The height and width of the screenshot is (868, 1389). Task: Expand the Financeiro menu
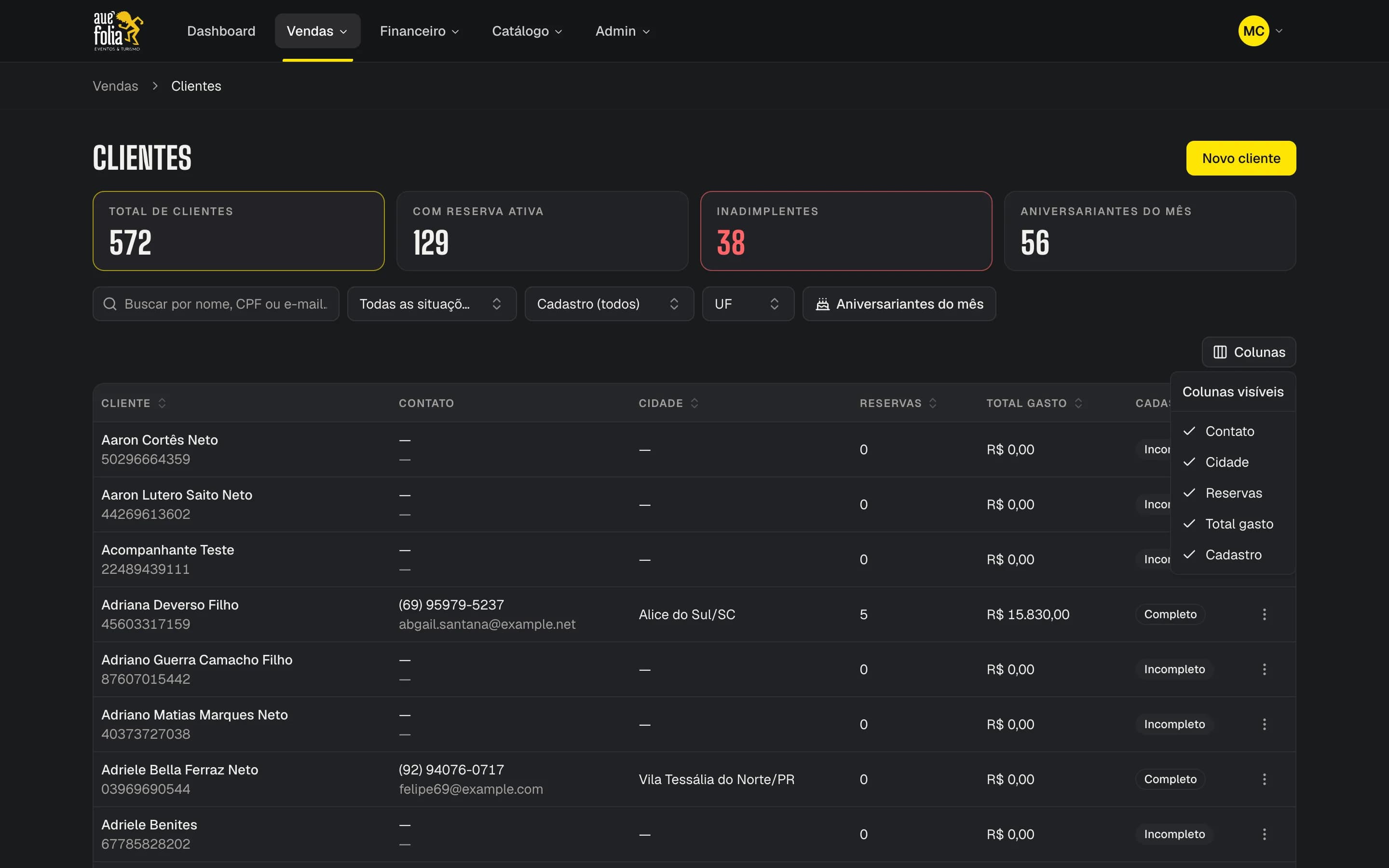[419, 31]
